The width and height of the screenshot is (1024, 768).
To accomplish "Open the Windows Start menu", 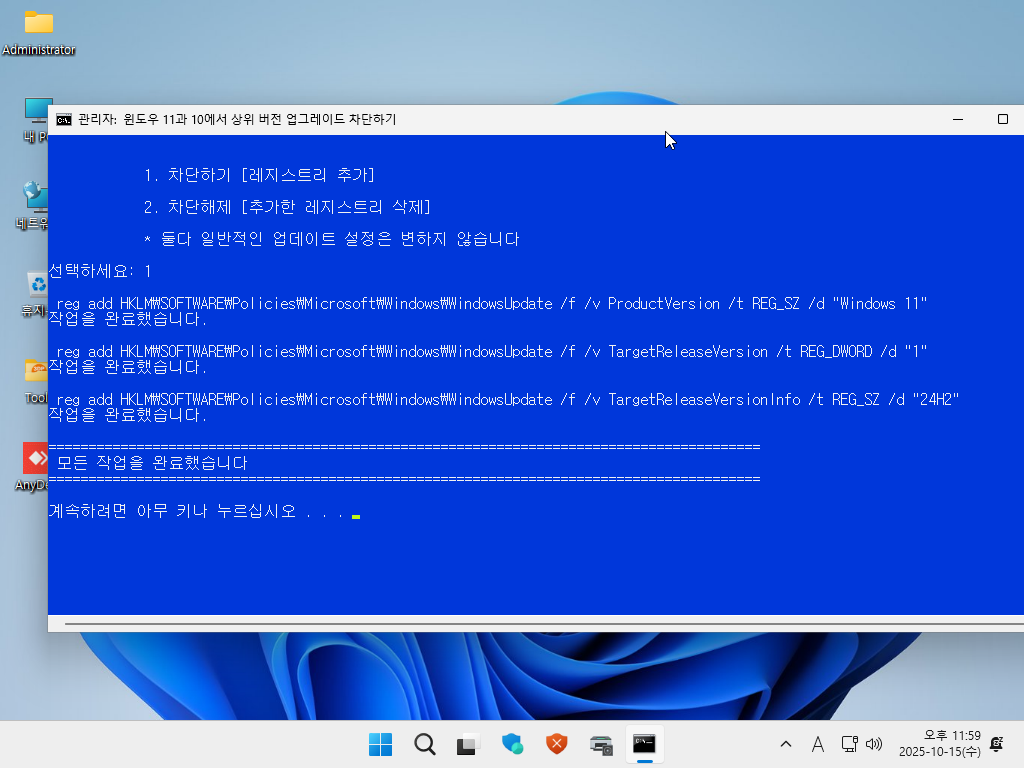I will pyautogui.click(x=380, y=744).
